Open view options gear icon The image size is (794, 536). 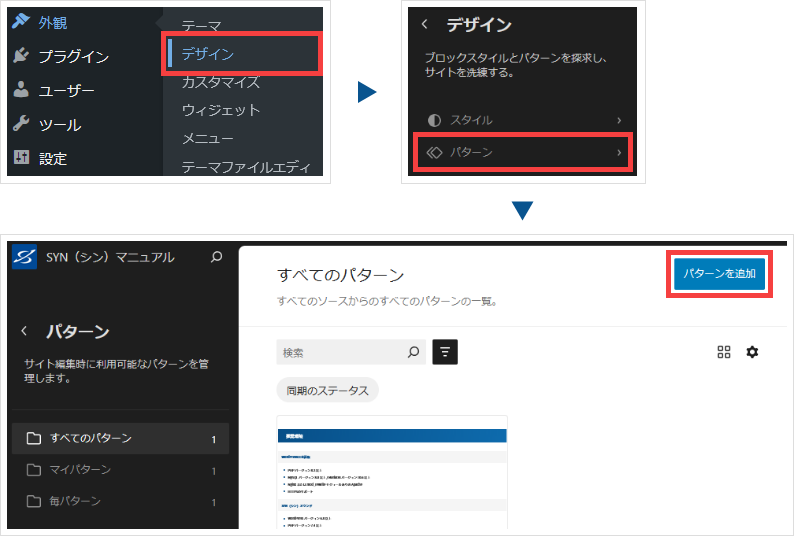(753, 352)
